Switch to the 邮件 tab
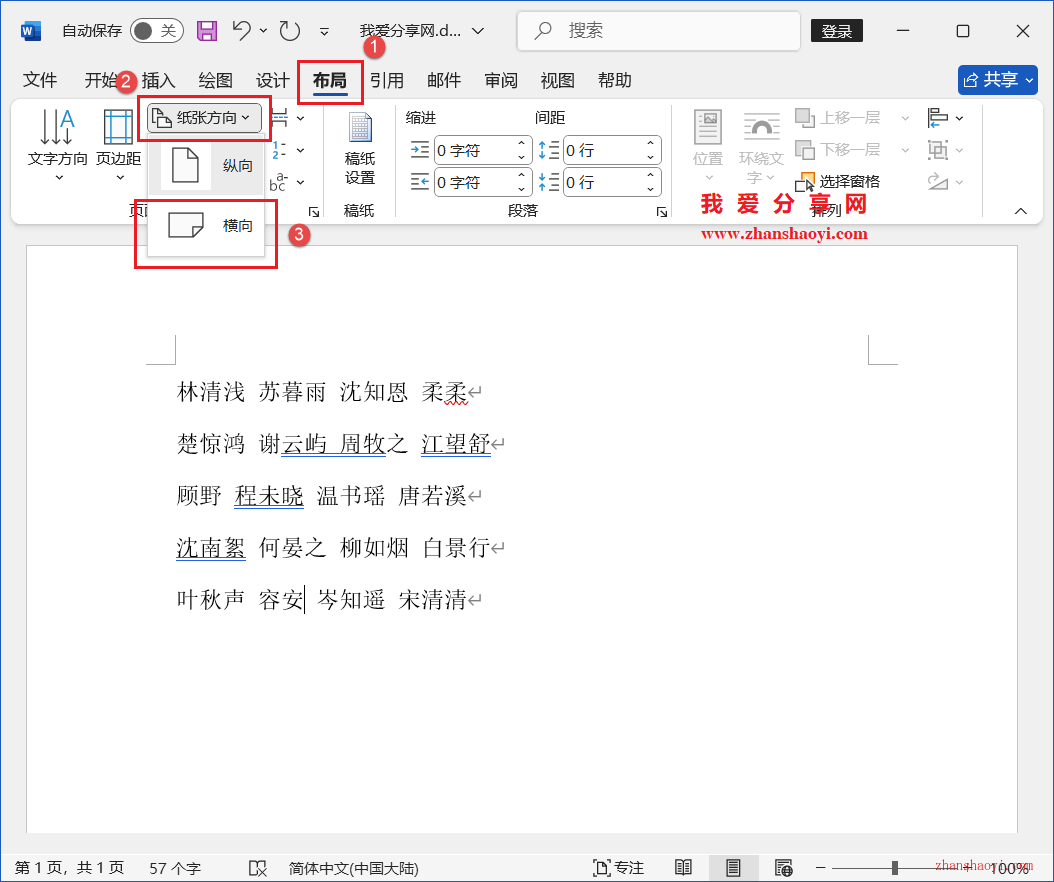The height and width of the screenshot is (882, 1054). (444, 81)
